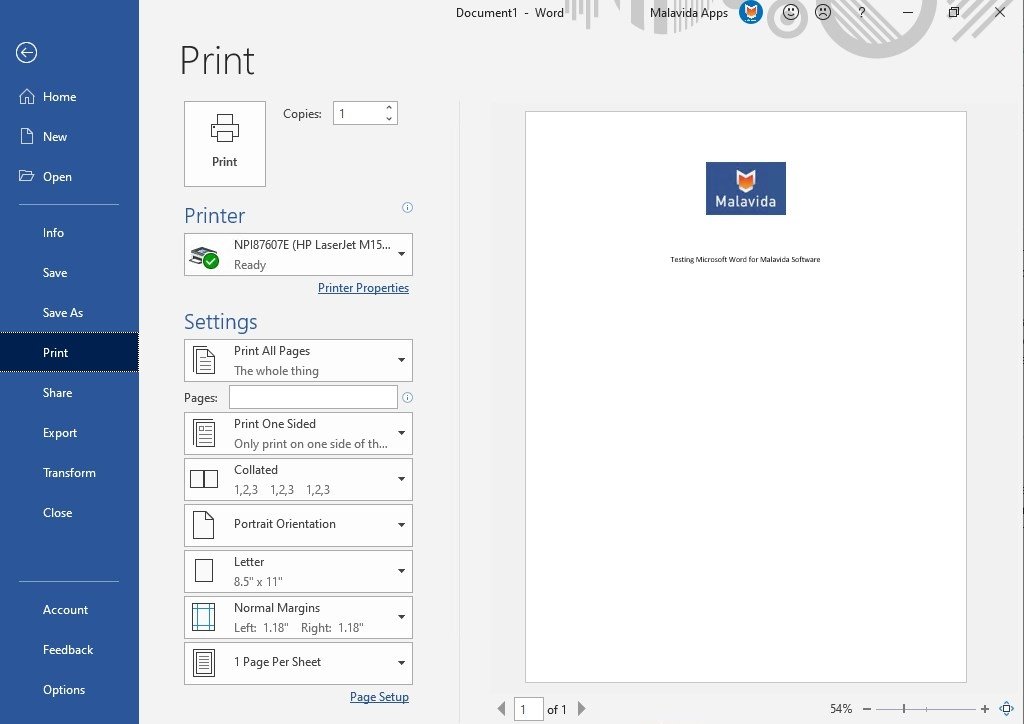Screen dimensions: 1024x724
Task: Open the Portrait Orientation dropdown
Action: [x=298, y=525]
